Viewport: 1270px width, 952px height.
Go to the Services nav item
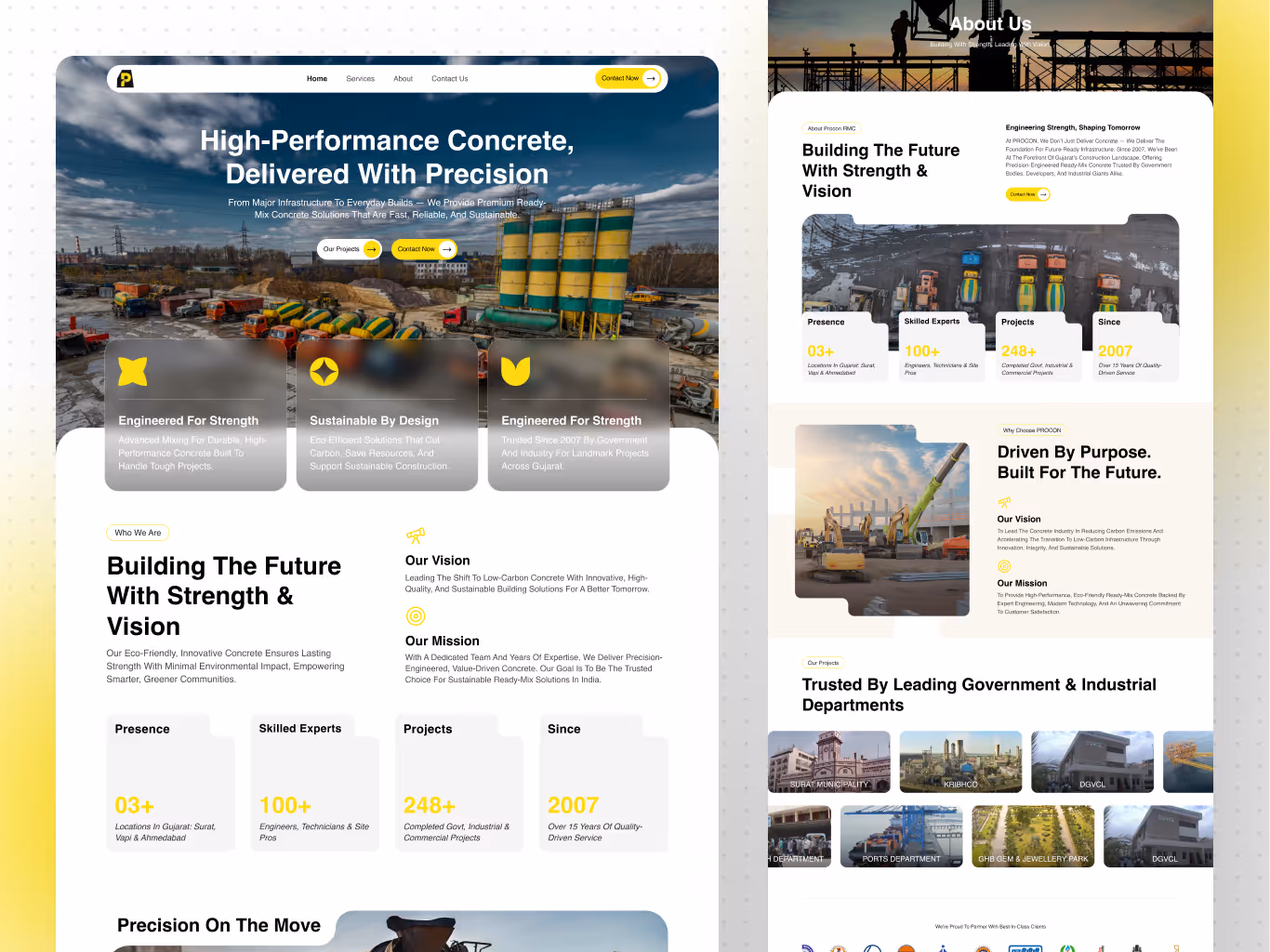pyautogui.click(x=360, y=79)
